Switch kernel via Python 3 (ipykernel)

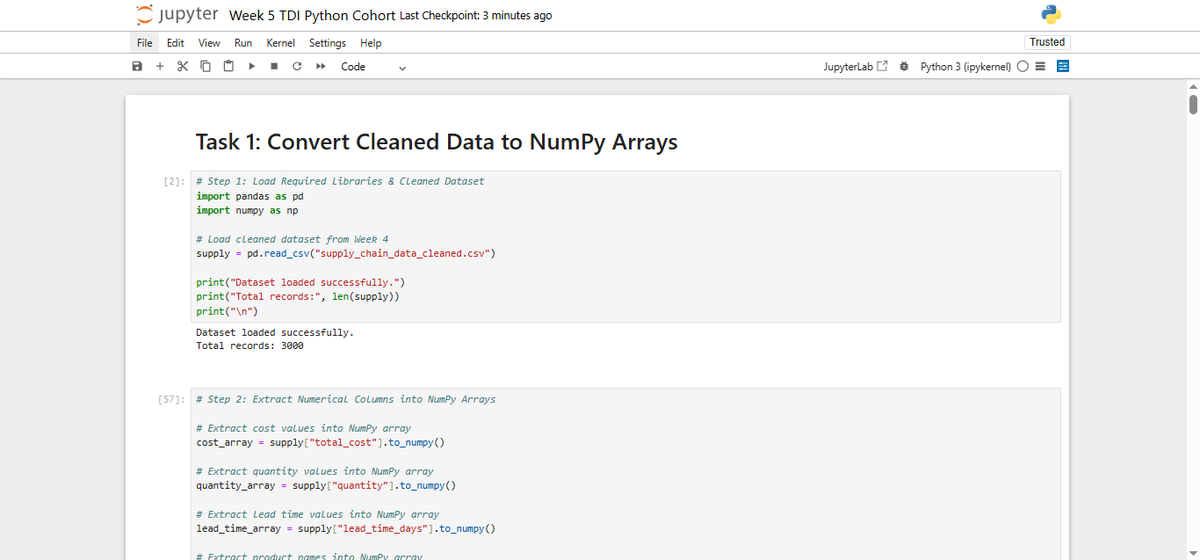(x=967, y=67)
